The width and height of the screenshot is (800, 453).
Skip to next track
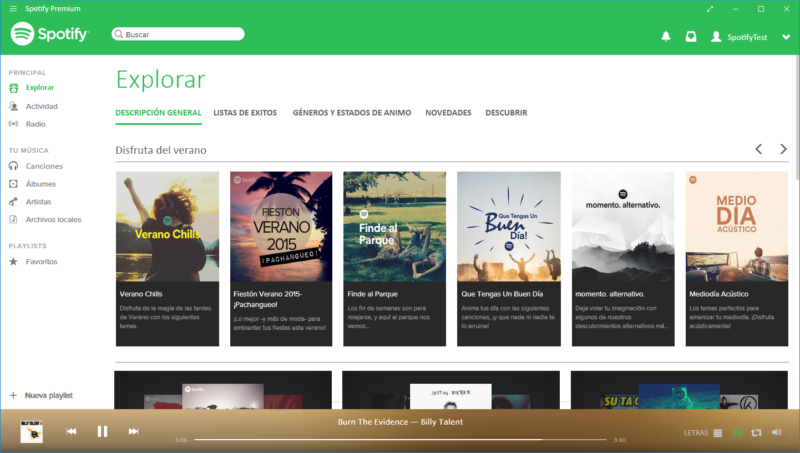(x=134, y=432)
